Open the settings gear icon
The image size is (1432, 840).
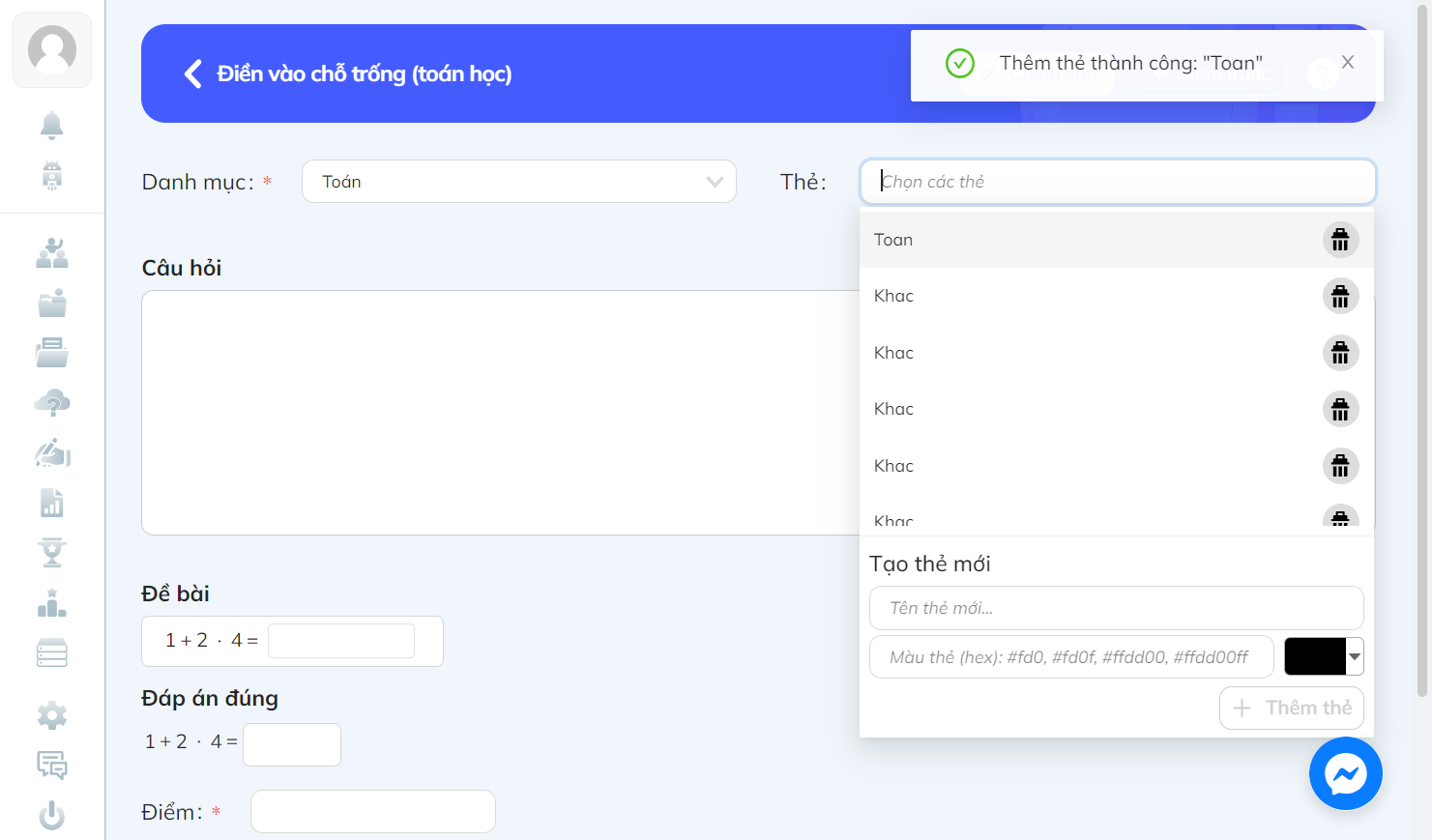[52, 716]
